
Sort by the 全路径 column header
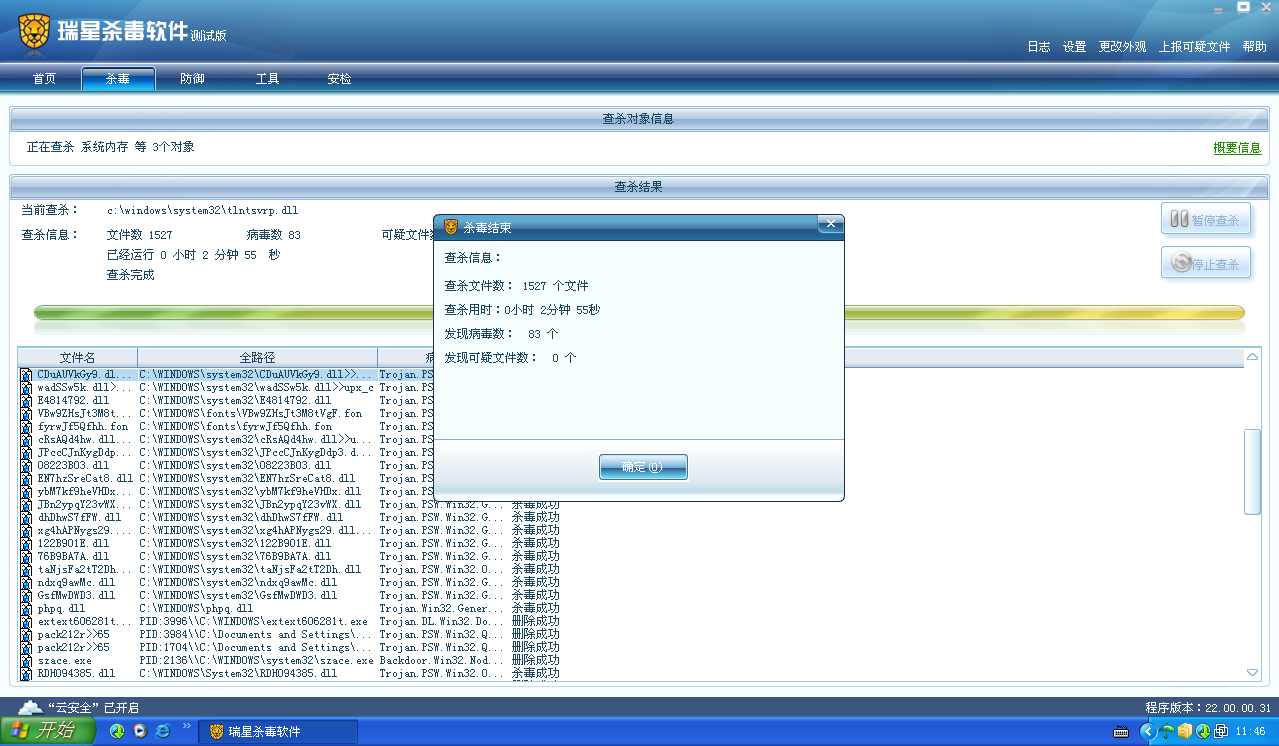(257, 357)
